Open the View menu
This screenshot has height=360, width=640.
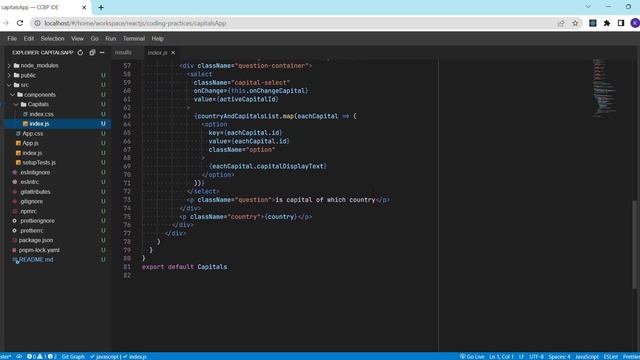click(77, 38)
